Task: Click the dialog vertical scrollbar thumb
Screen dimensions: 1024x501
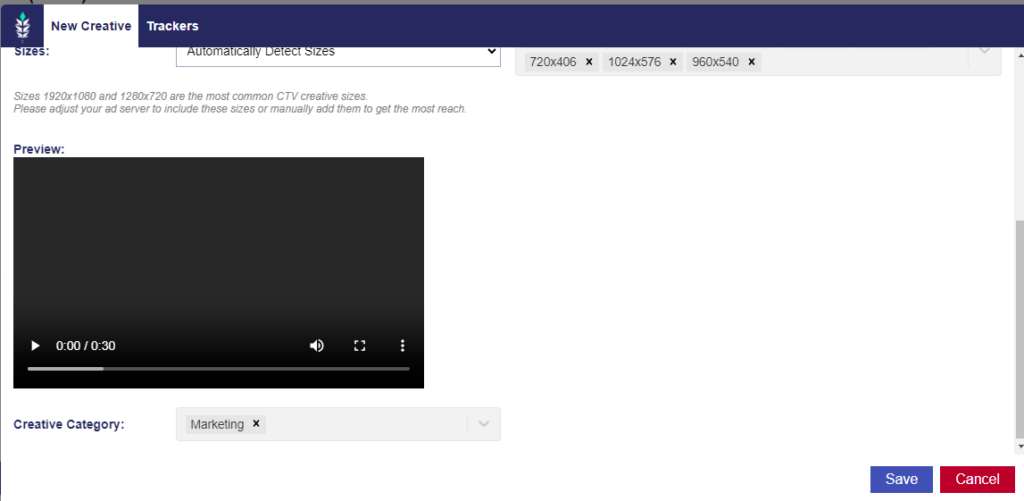Action: tap(1019, 329)
